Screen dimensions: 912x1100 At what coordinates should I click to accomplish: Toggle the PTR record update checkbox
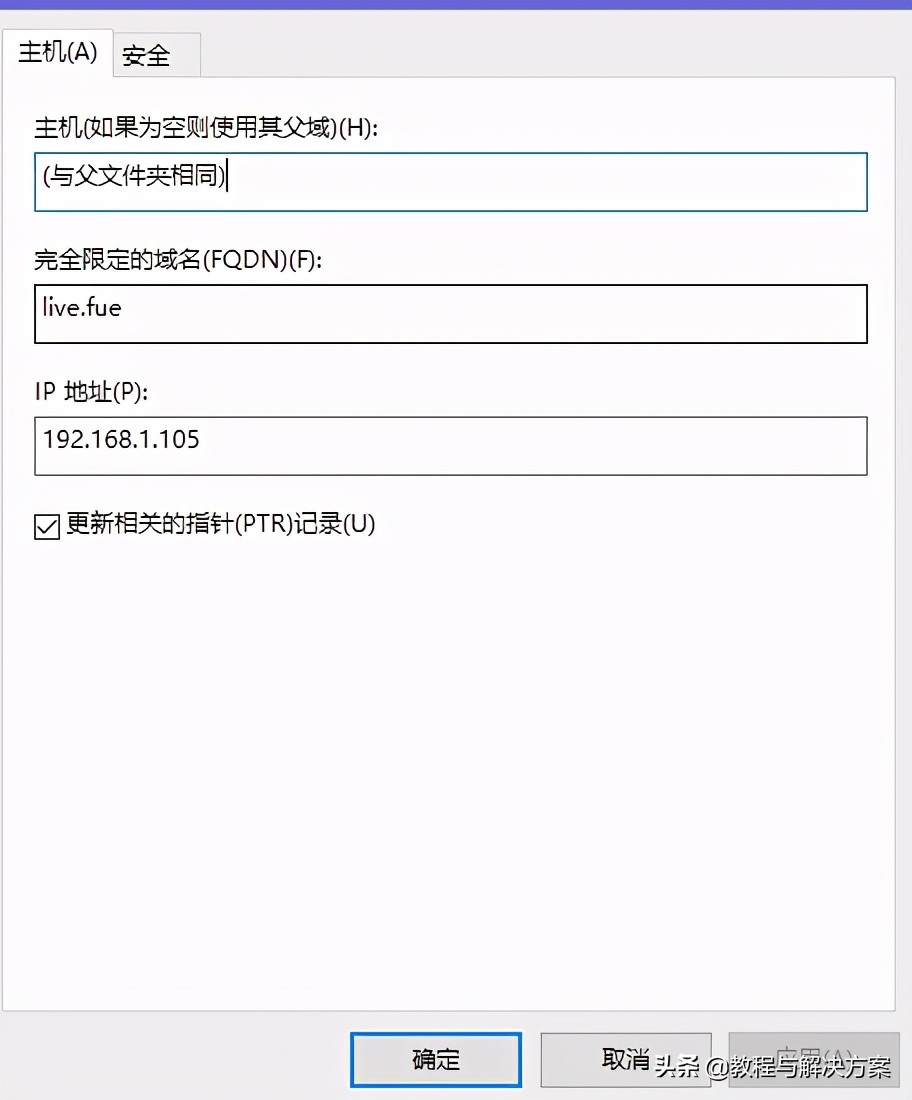click(x=46, y=525)
